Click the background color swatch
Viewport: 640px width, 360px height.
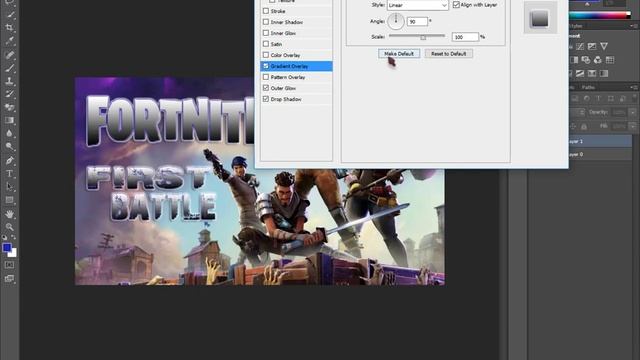(13, 253)
